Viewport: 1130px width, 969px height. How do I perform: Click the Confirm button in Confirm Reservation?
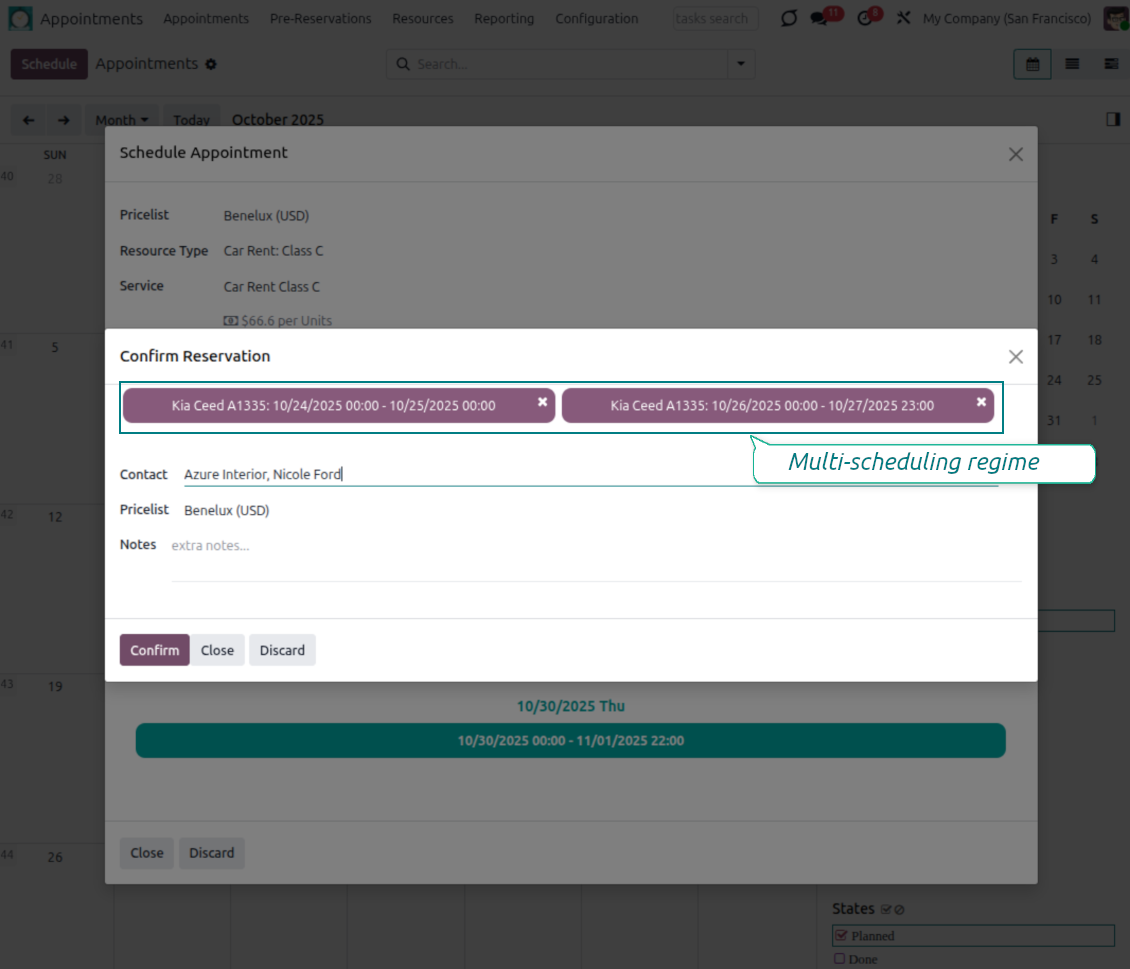pos(154,650)
